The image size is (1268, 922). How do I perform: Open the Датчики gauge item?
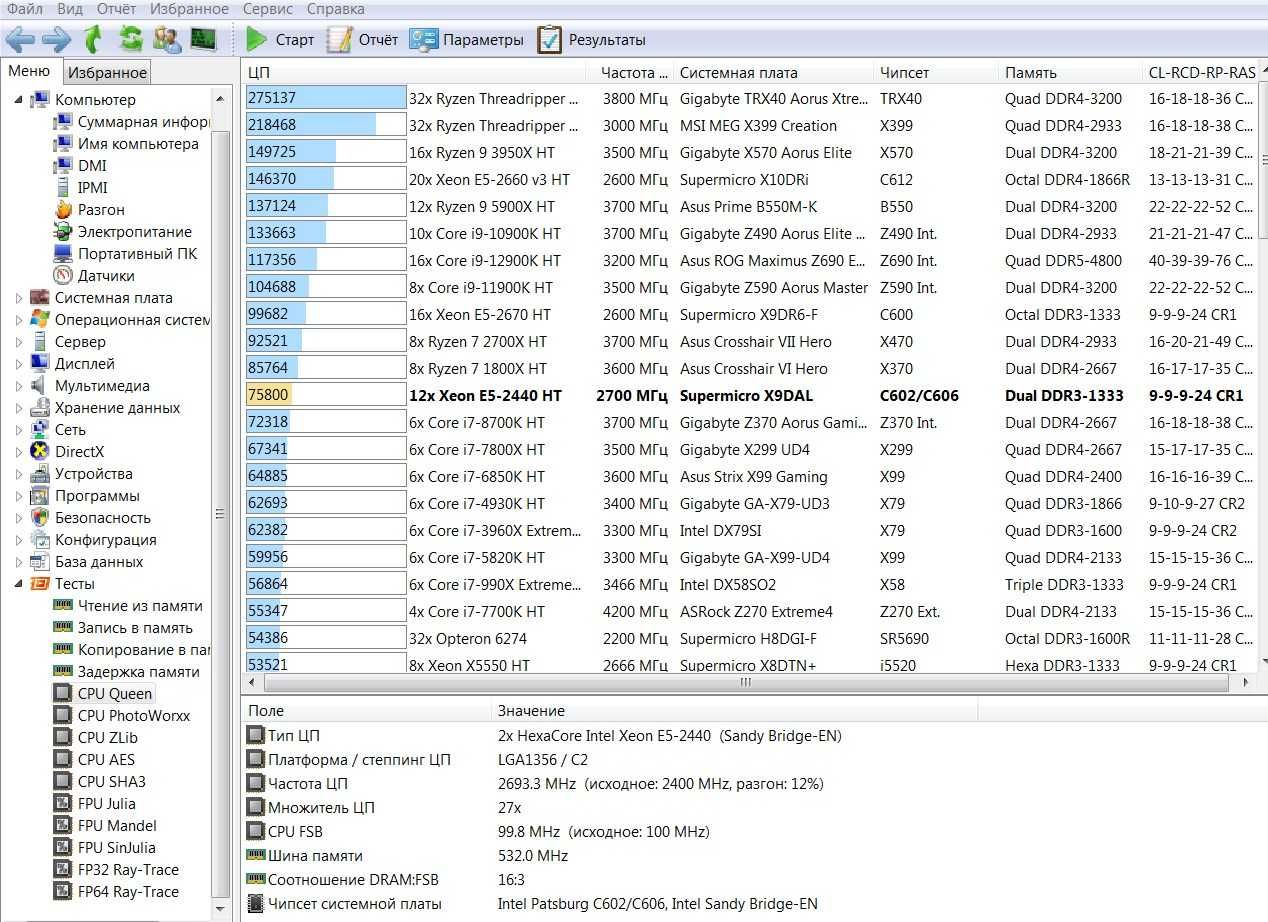94,276
